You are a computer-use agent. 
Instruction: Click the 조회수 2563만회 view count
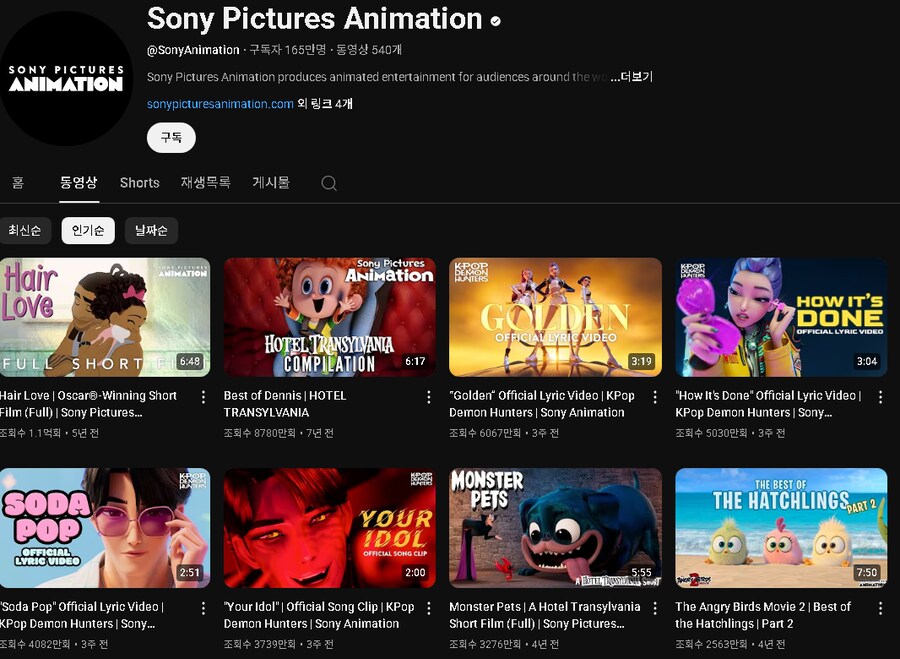(711, 644)
